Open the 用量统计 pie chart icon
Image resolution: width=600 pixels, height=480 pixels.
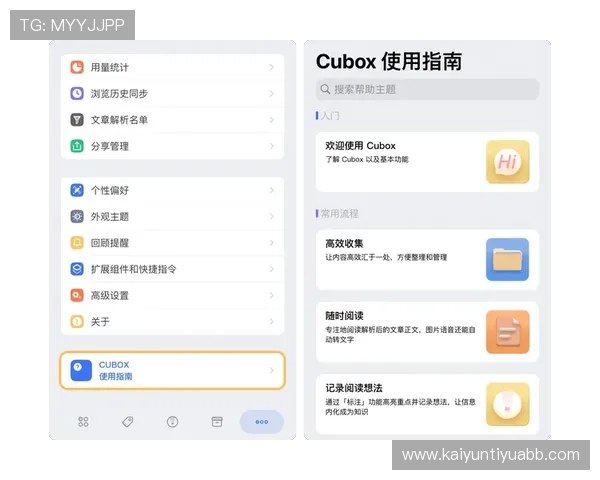pos(77,67)
